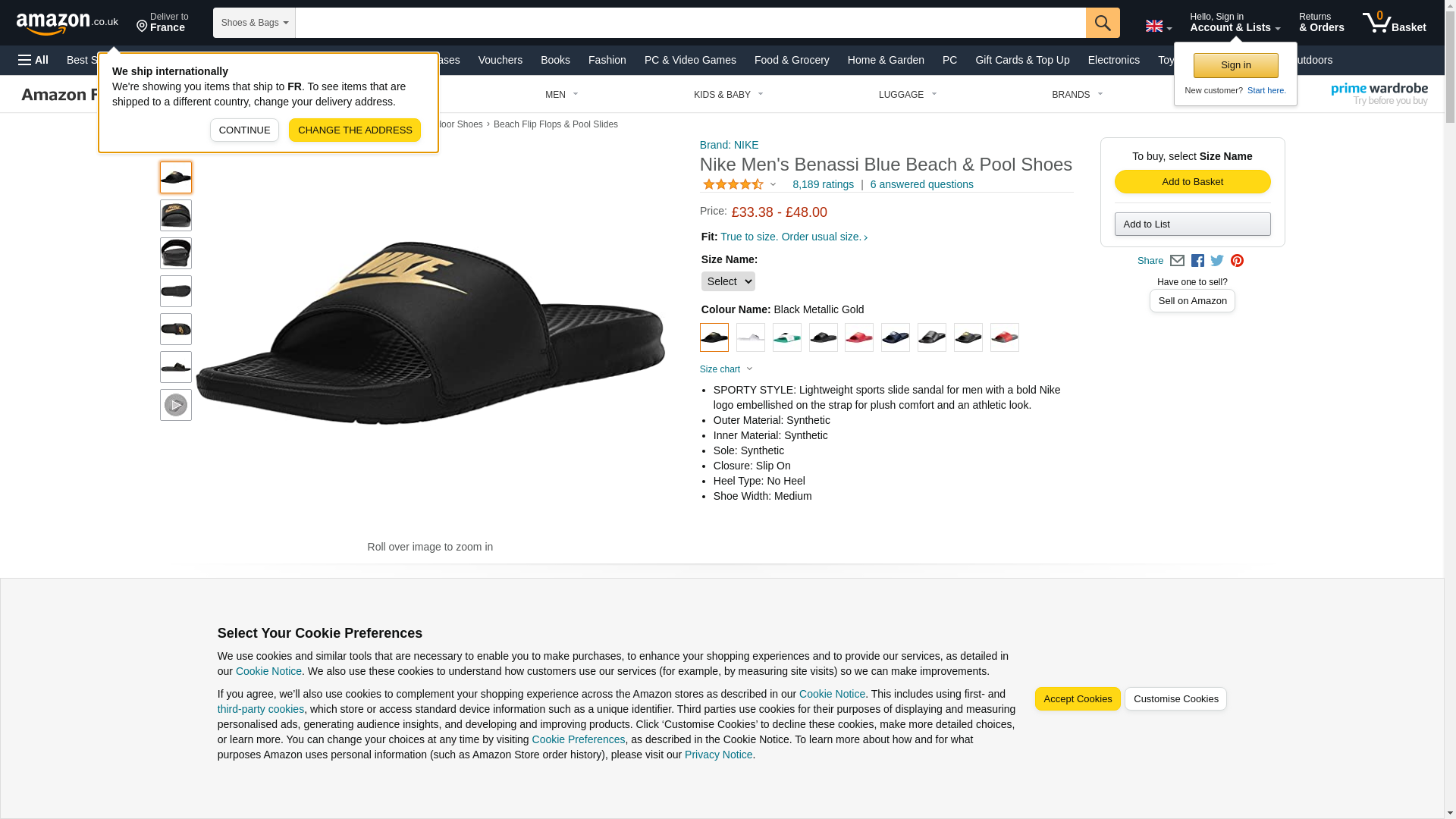Share via email envelope icon
This screenshot has width=1456, height=819.
(x=1177, y=261)
